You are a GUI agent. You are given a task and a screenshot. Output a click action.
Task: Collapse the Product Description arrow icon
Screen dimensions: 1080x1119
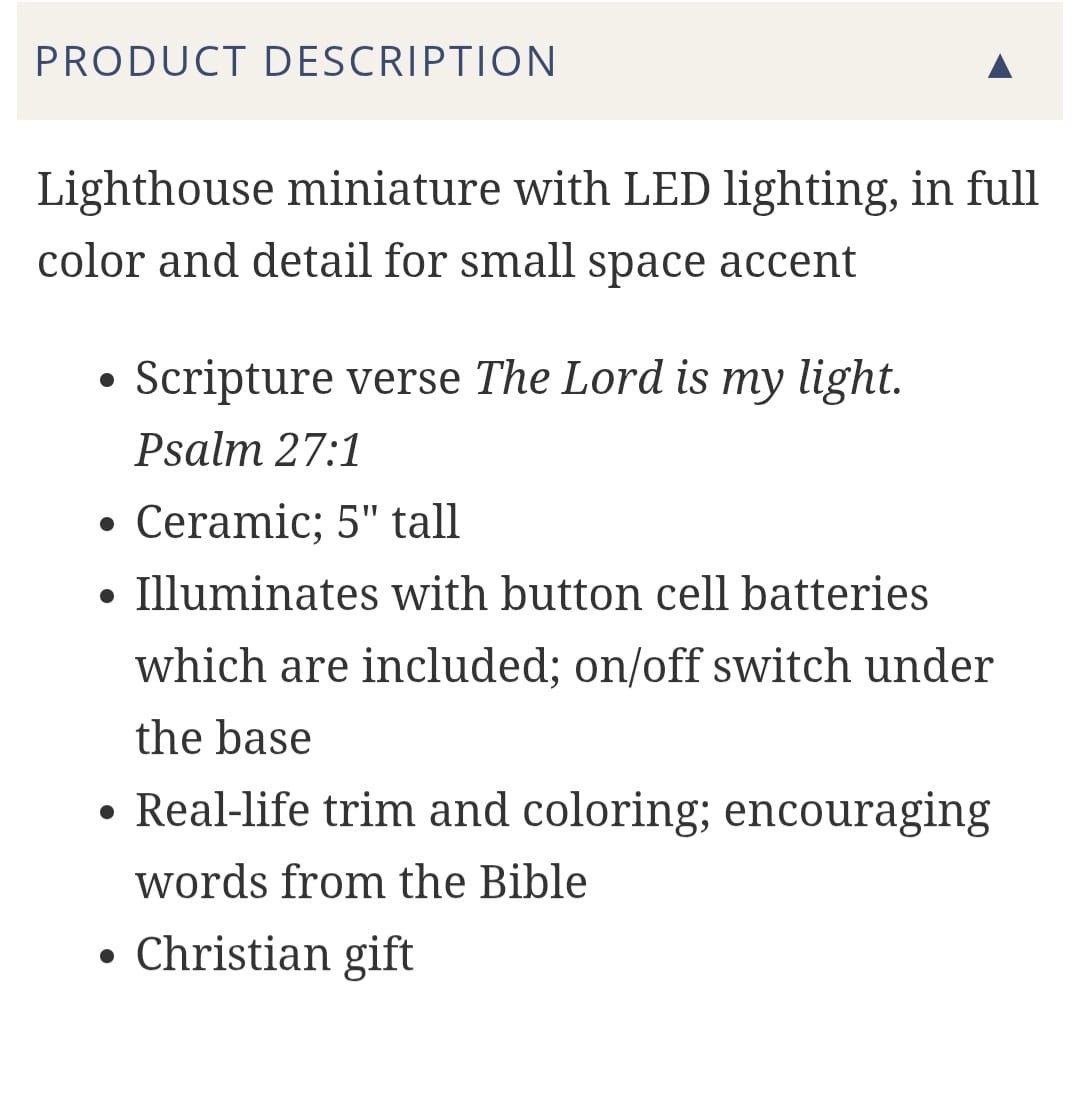(x=999, y=66)
